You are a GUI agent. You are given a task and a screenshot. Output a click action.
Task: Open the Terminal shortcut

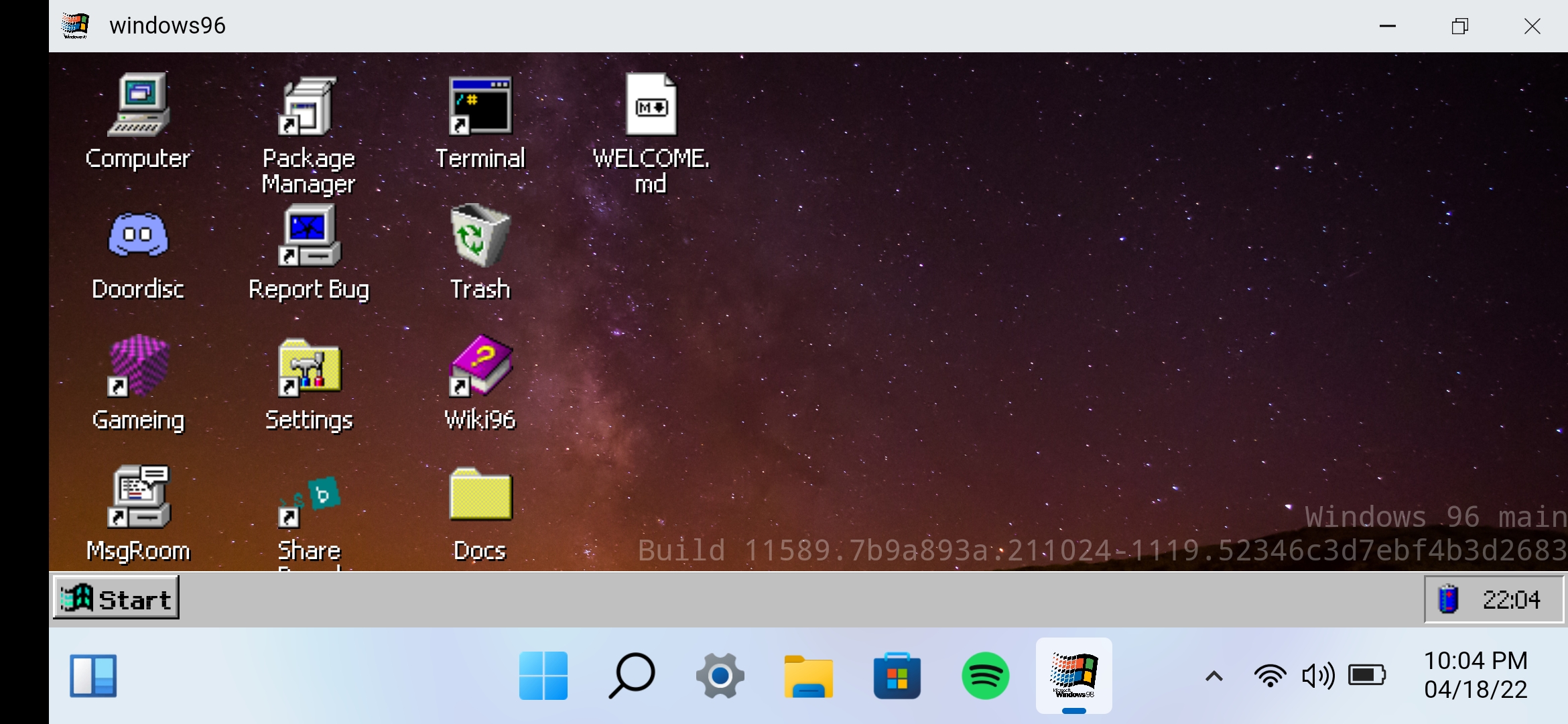pos(480,121)
